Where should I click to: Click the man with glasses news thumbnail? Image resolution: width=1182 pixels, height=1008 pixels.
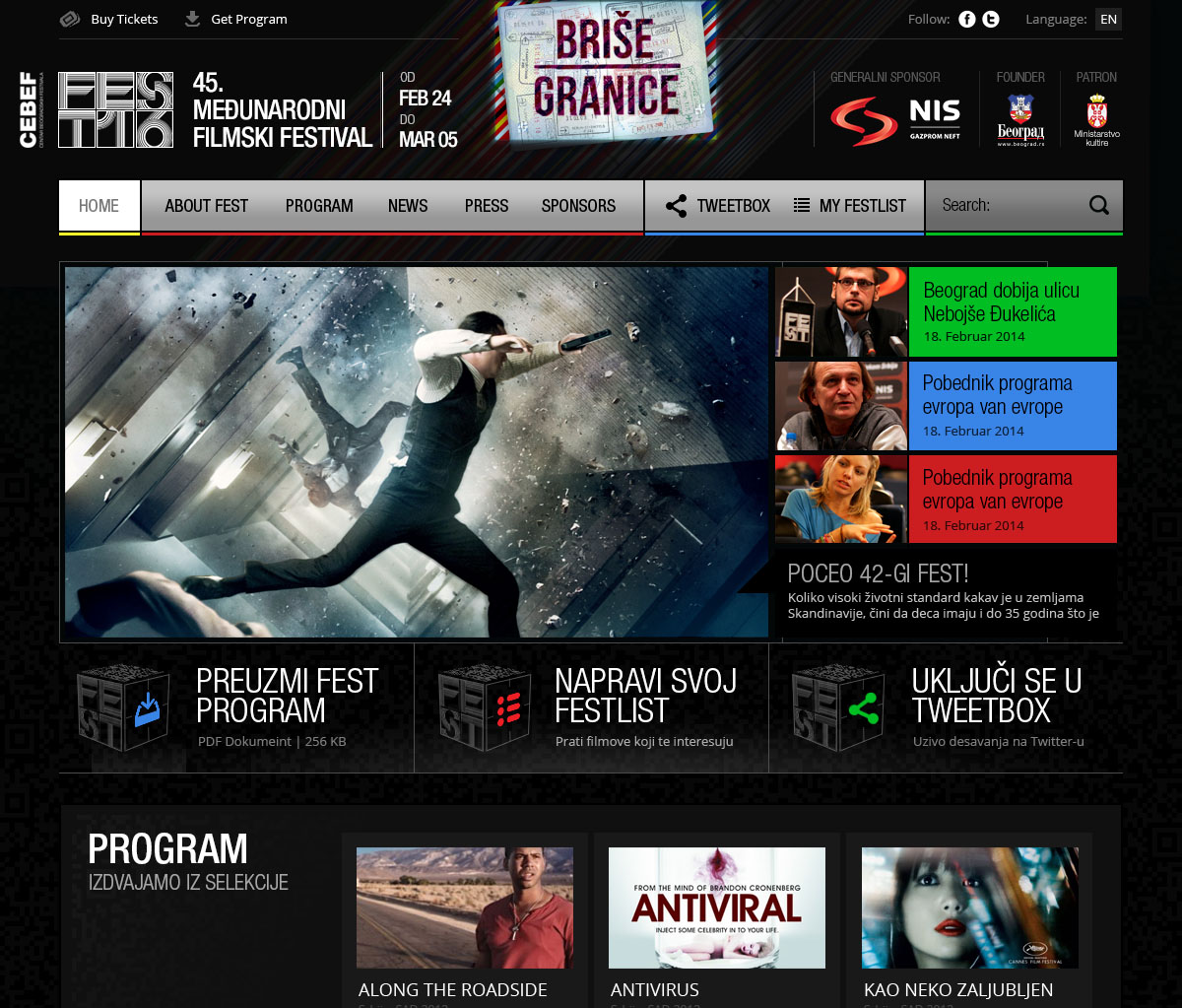coord(841,311)
